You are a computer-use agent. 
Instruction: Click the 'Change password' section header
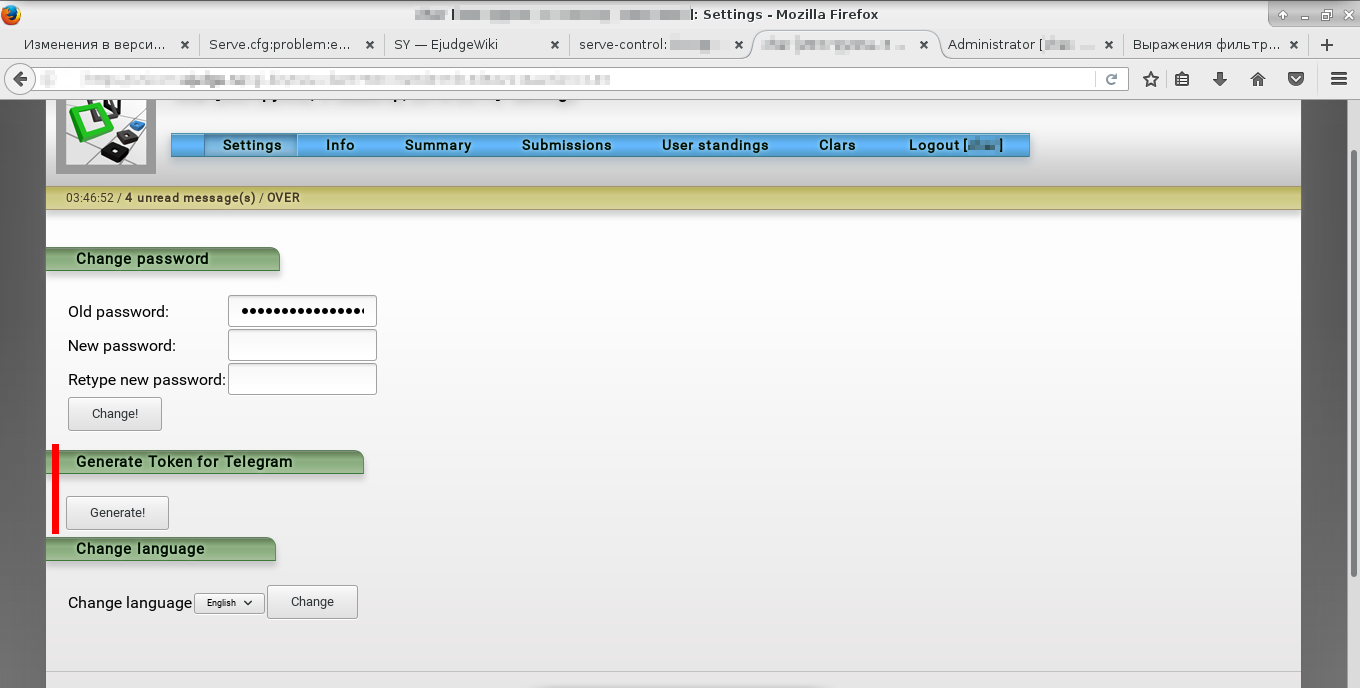[x=162, y=259]
